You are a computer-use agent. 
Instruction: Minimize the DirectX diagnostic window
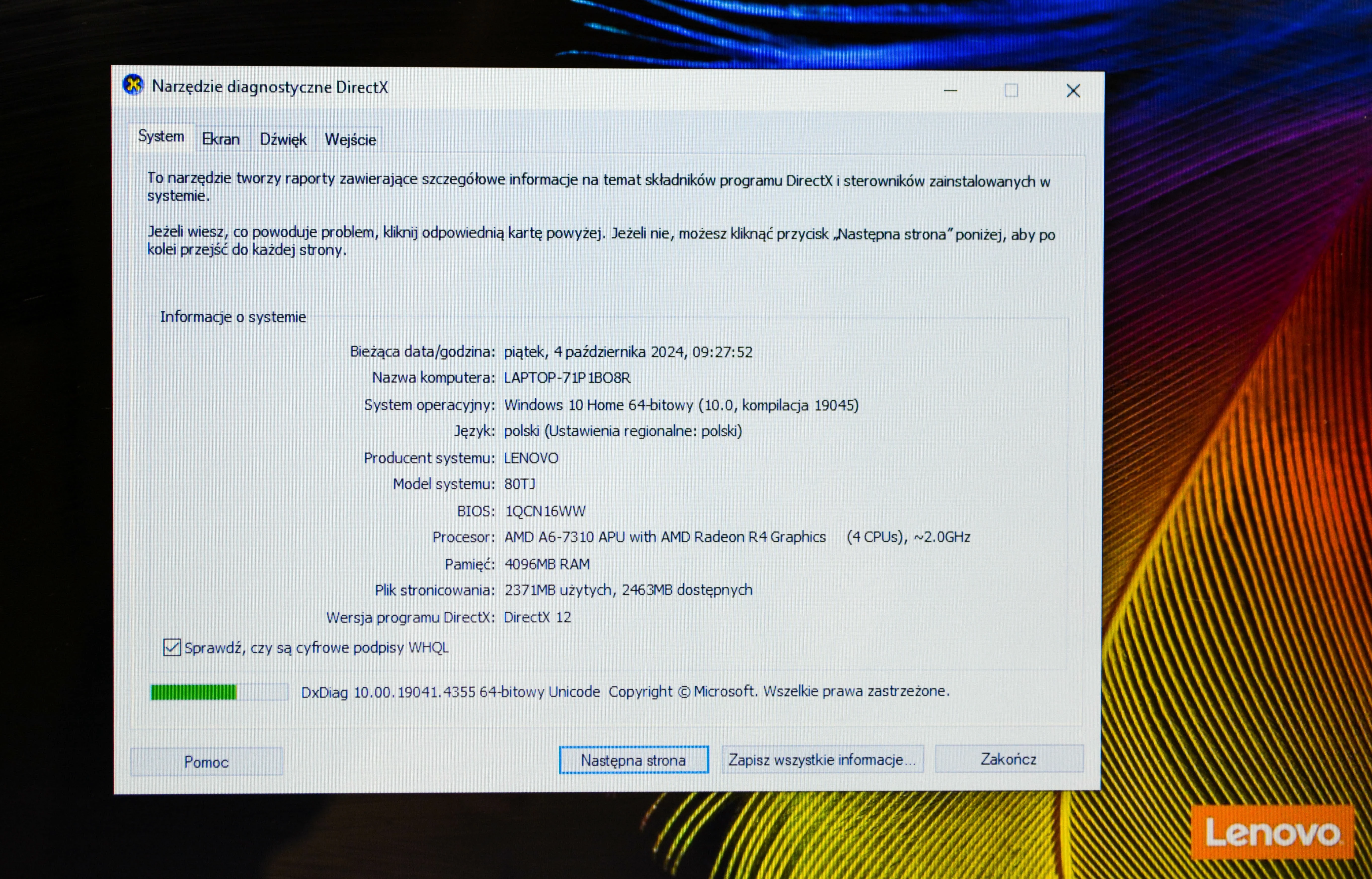point(950,91)
